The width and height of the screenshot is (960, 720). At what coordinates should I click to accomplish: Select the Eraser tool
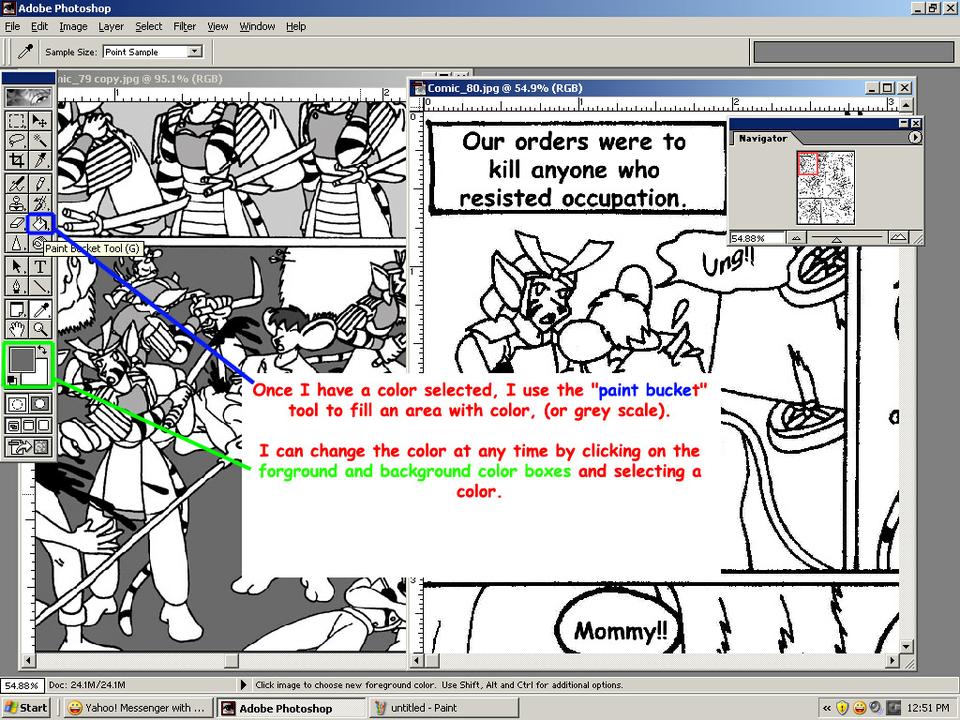point(17,223)
